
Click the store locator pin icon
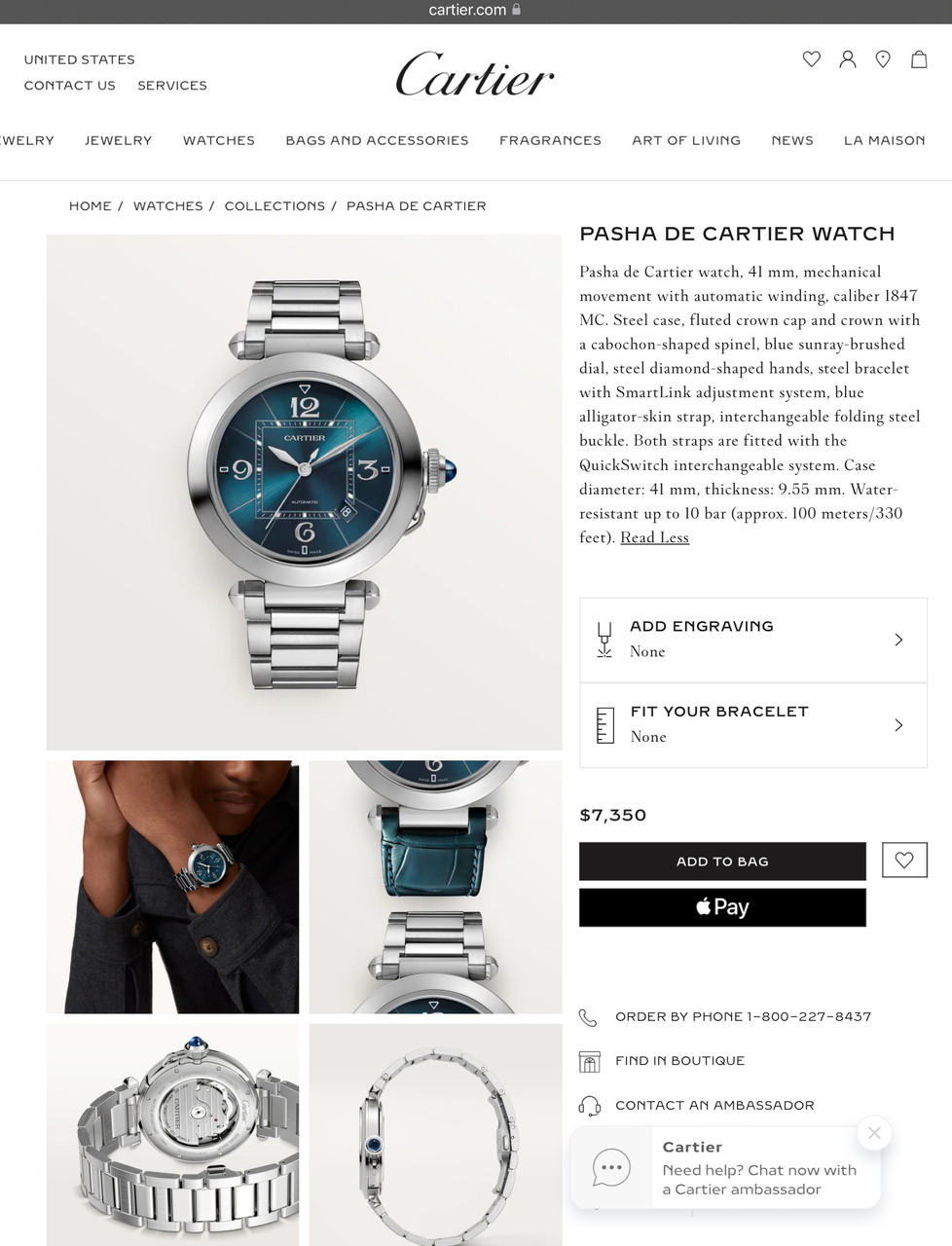[x=883, y=59]
